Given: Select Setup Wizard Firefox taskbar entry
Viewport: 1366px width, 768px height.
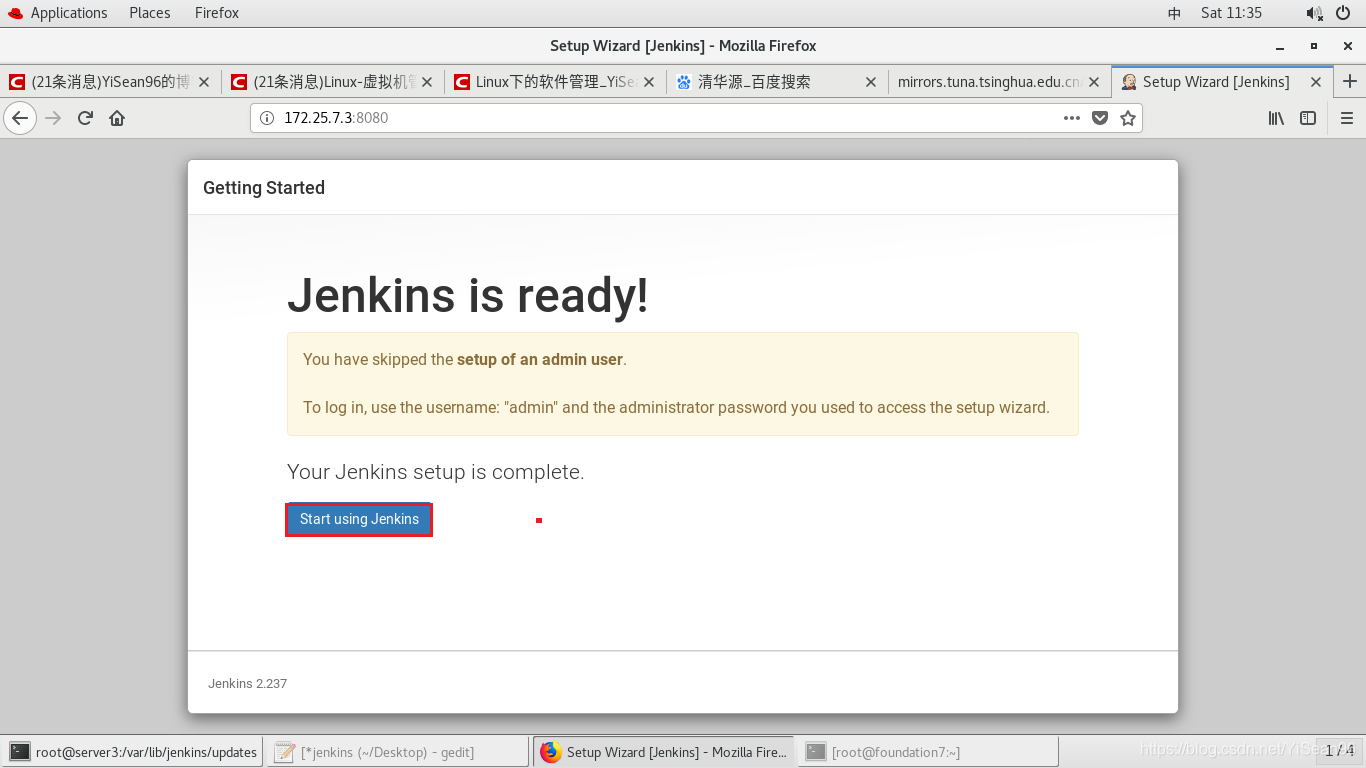Looking at the screenshot, I should pos(664,752).
